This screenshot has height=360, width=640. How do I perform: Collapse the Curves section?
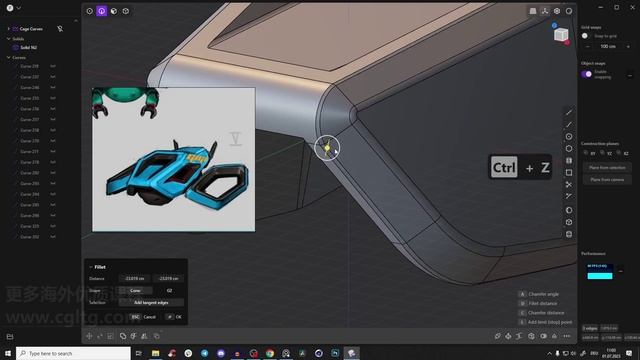tap(9, 58)
